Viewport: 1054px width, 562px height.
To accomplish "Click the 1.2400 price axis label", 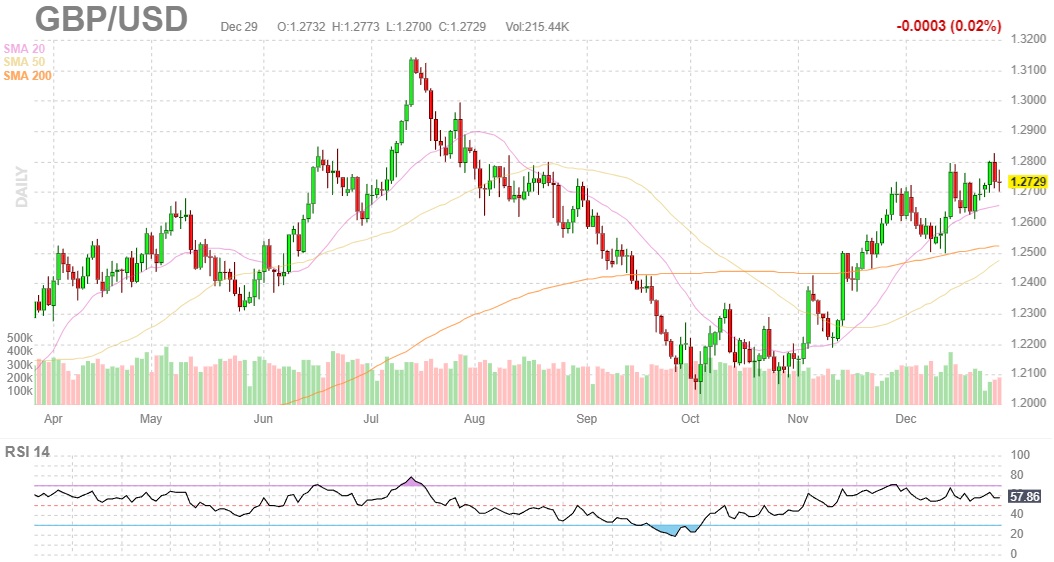I will tap(1028, 282).
